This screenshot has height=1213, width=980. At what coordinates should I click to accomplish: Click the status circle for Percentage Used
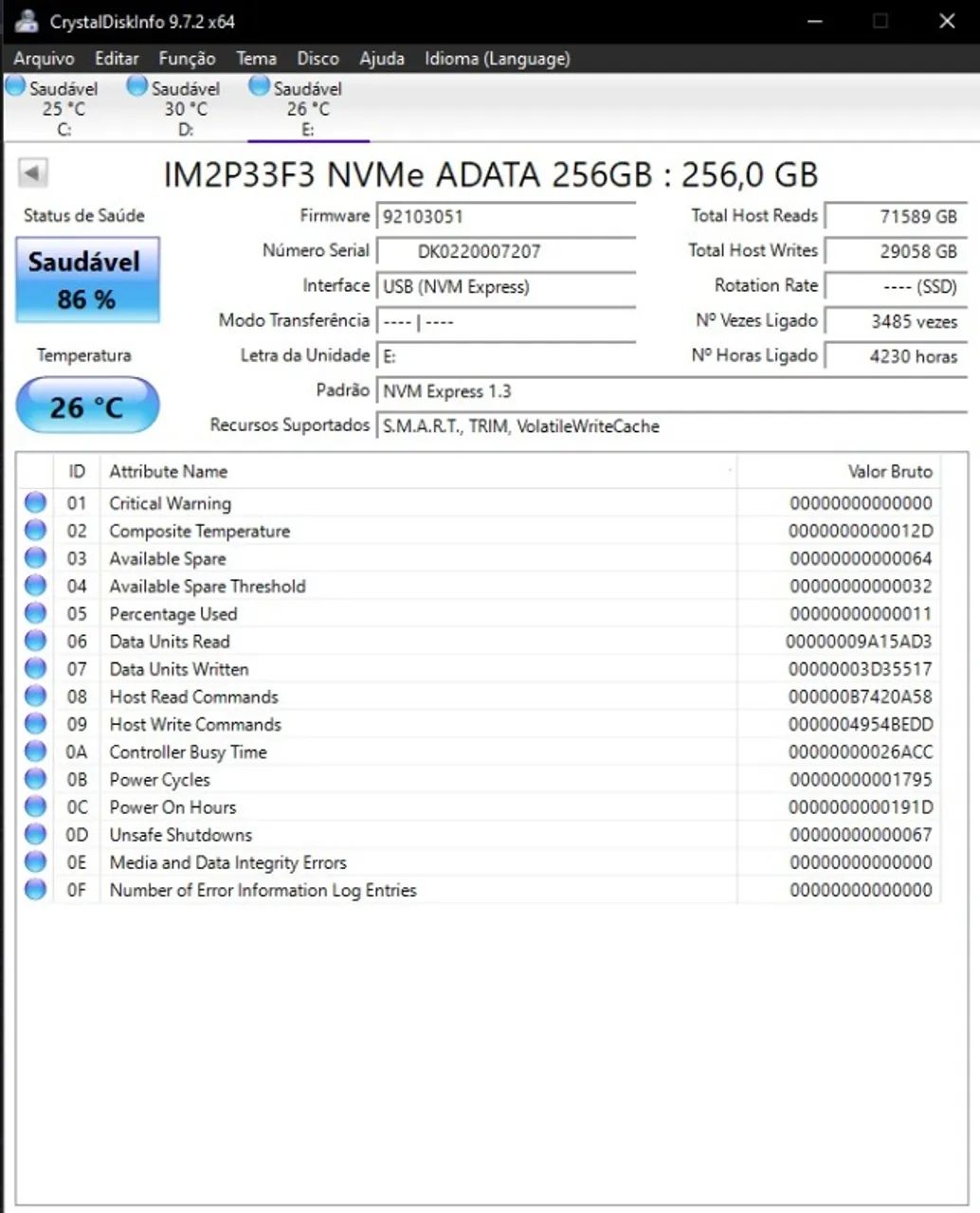pyautogui.click(x=36, y=612)
